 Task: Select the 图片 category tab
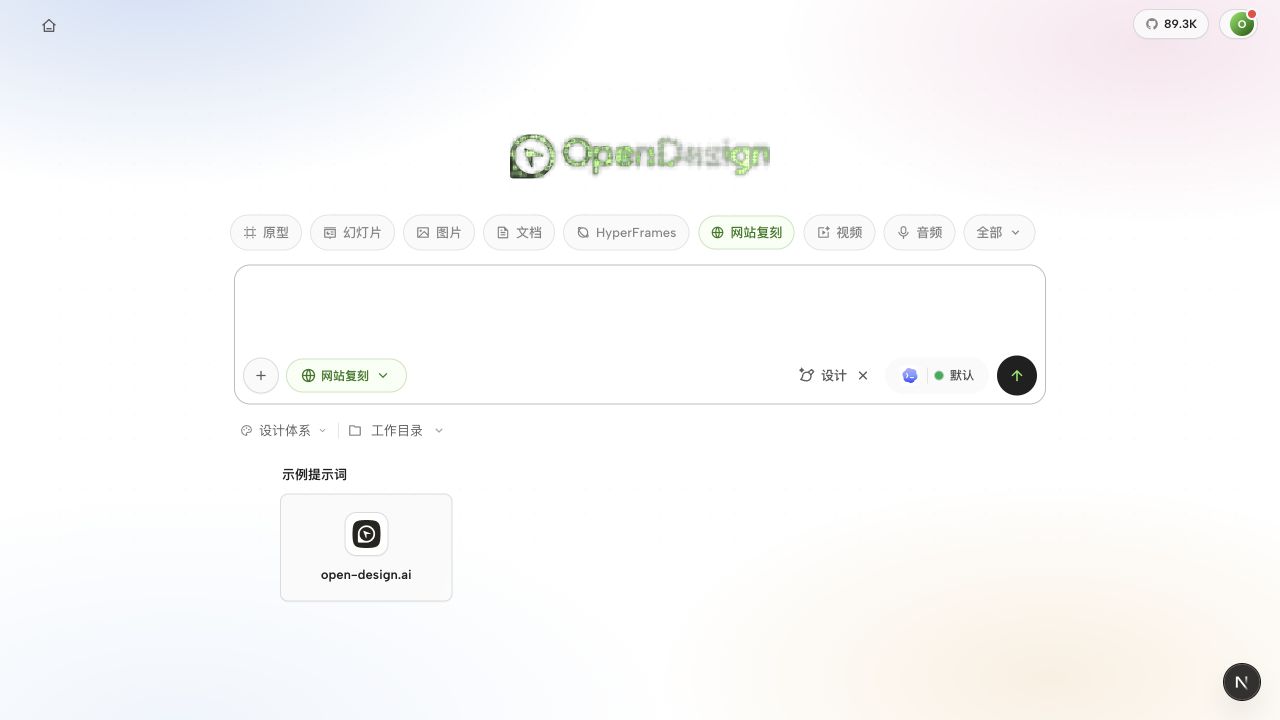point(439,232)
